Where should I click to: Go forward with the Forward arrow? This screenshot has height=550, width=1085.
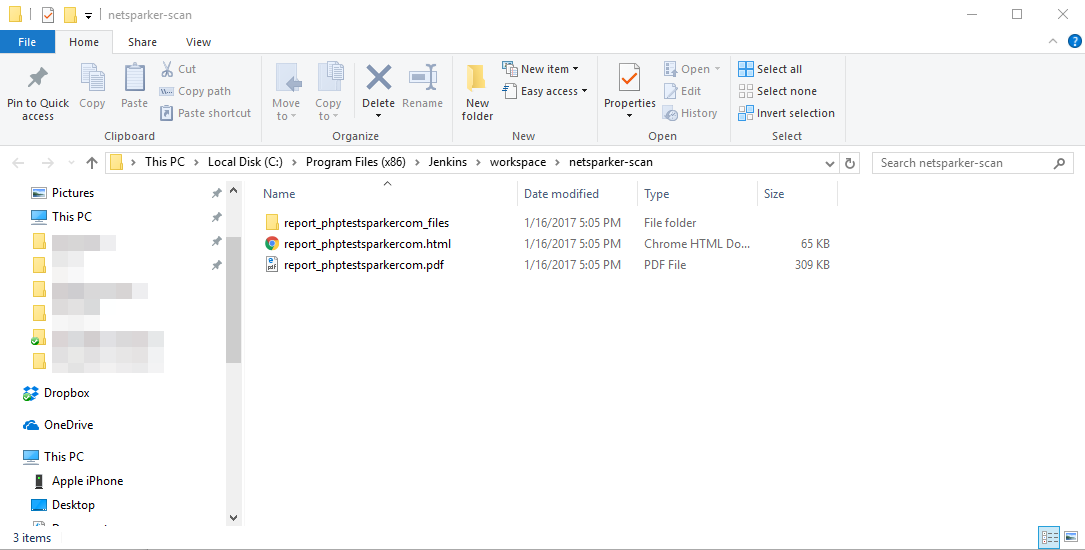pyautogui.click(x=48, y=163)
